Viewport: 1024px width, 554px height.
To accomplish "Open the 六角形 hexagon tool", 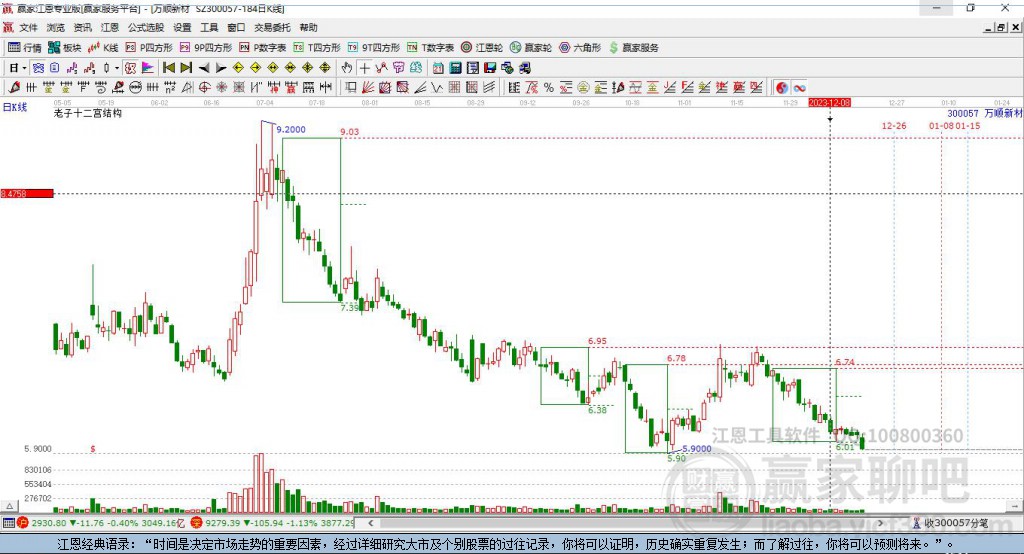I will (x=580, y=48).
